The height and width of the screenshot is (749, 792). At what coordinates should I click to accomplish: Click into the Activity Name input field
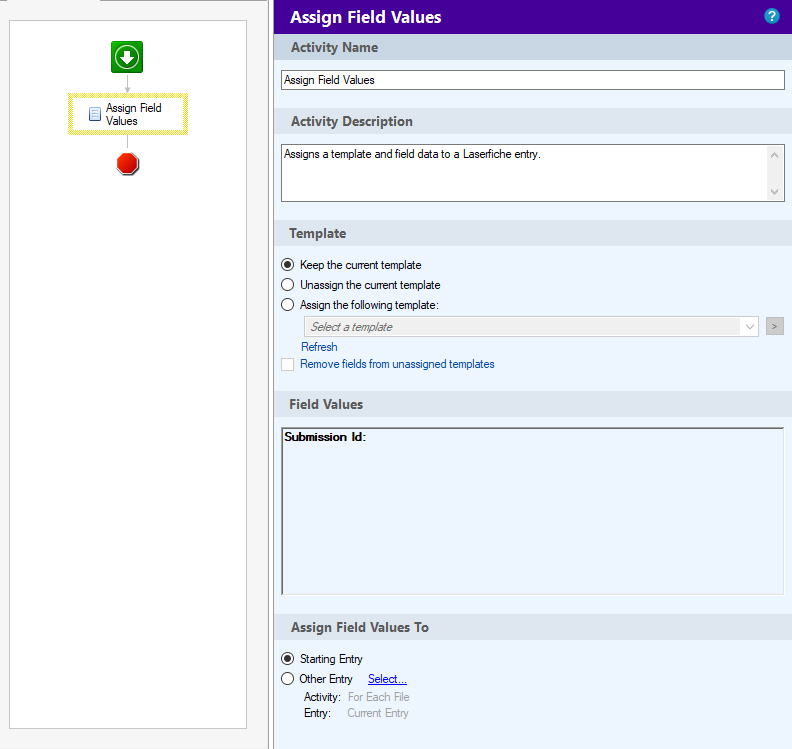[x=532, y=80]
